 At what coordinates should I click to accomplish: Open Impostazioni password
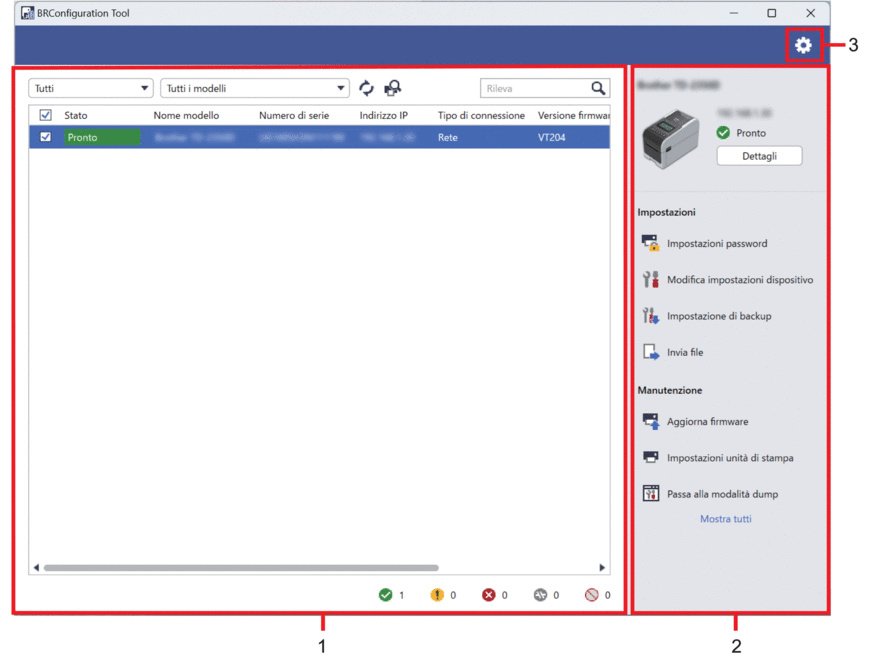click(717, 243)
